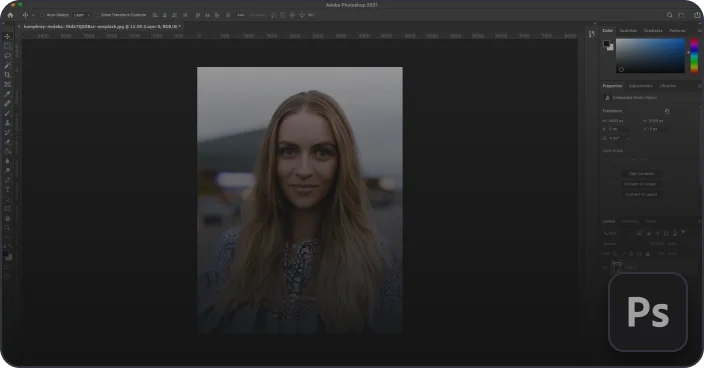Open the Properties panel options menu
704x368 pixels.
(x=699, y=86)
